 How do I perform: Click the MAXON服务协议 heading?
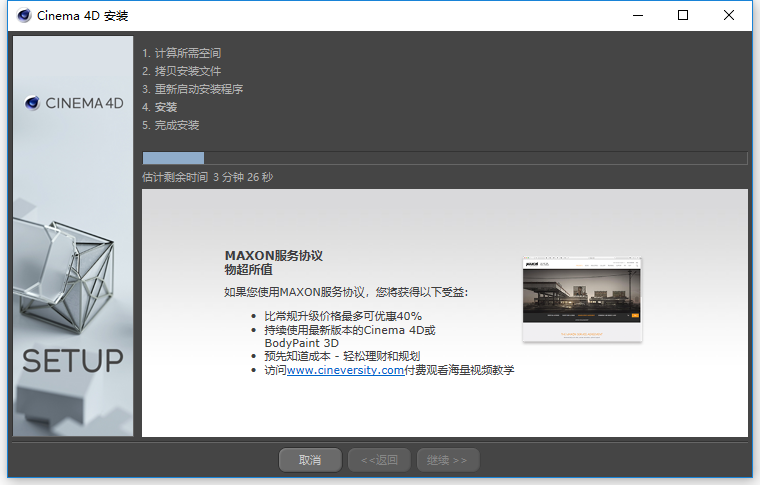point(273,255)
